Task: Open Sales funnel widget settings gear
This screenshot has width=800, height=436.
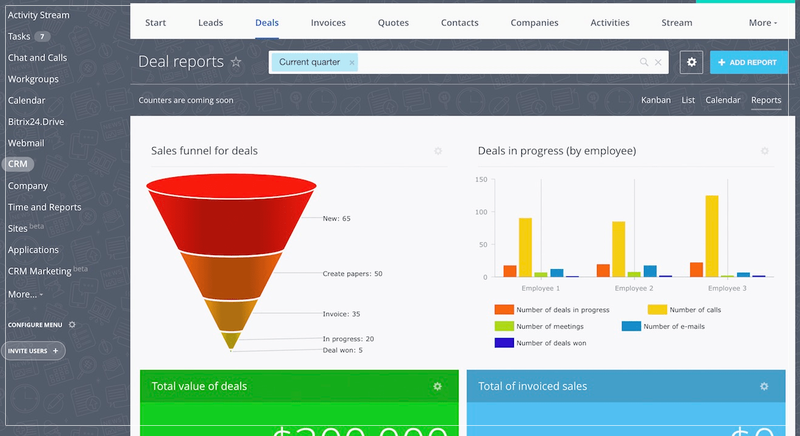Action: [438, 151]
